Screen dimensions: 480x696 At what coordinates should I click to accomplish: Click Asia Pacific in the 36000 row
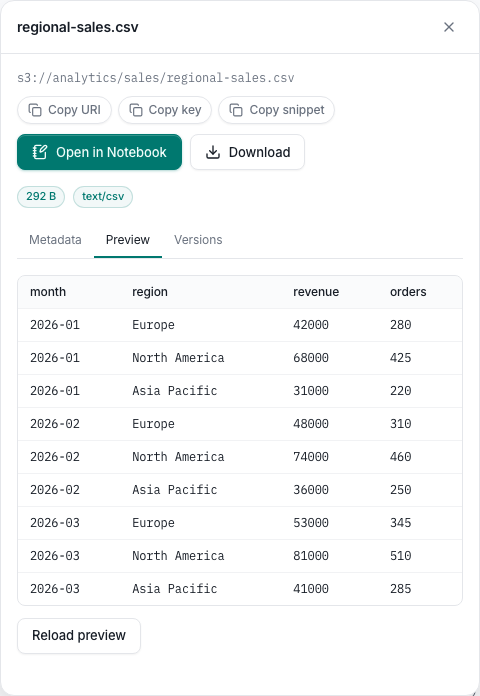coord(175,490)
